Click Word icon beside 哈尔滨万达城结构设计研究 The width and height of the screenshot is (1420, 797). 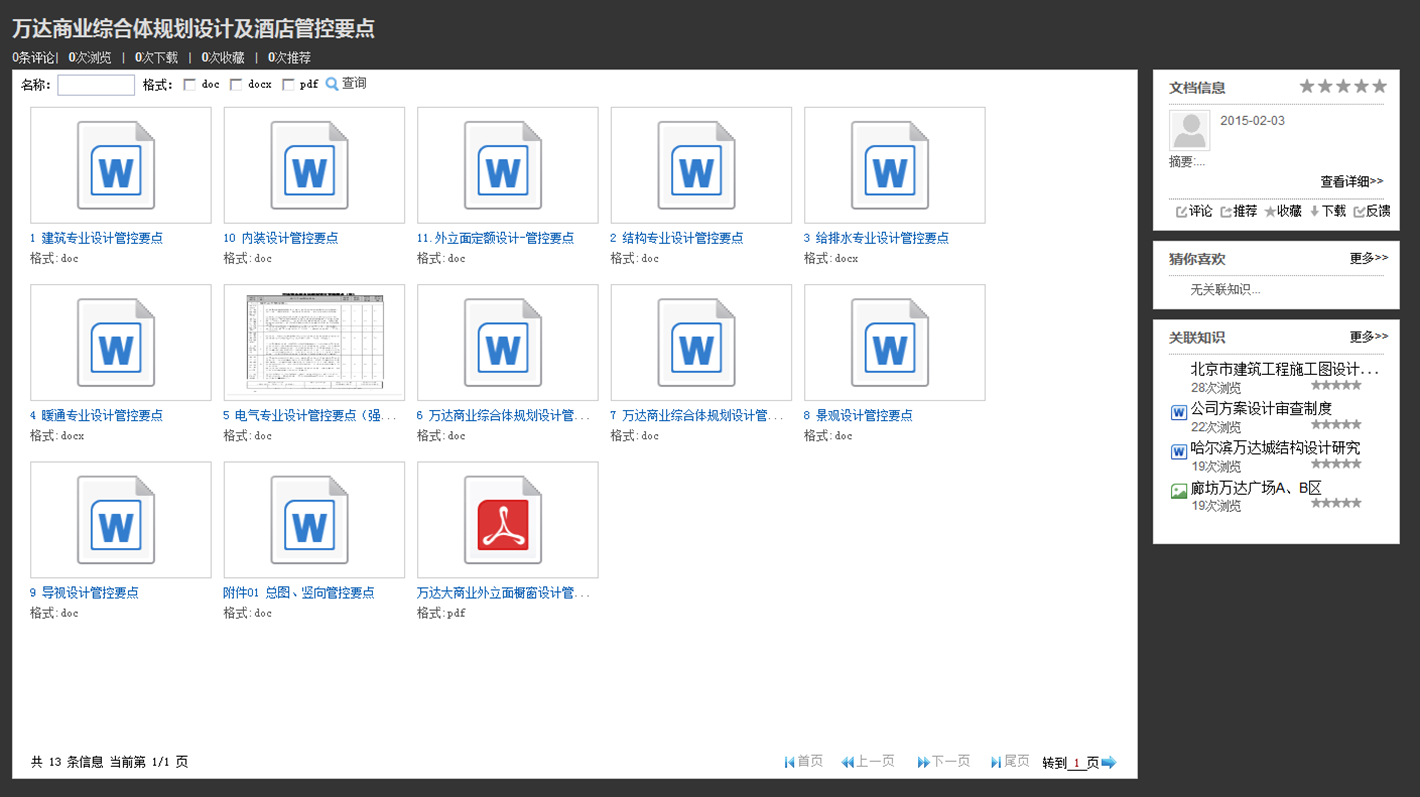(1179, 452)
